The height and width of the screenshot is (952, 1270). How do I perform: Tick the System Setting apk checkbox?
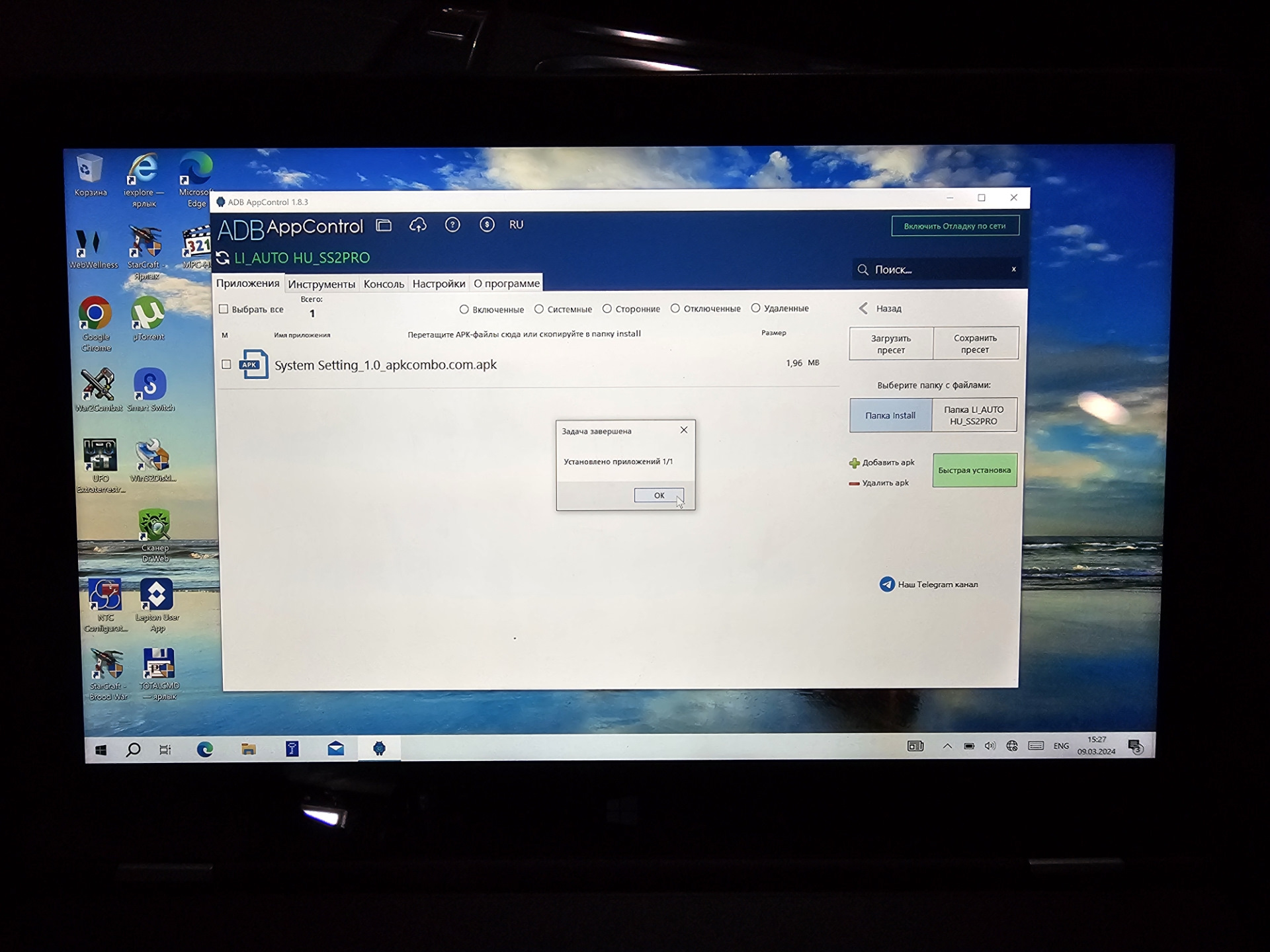tap(226, 364)
